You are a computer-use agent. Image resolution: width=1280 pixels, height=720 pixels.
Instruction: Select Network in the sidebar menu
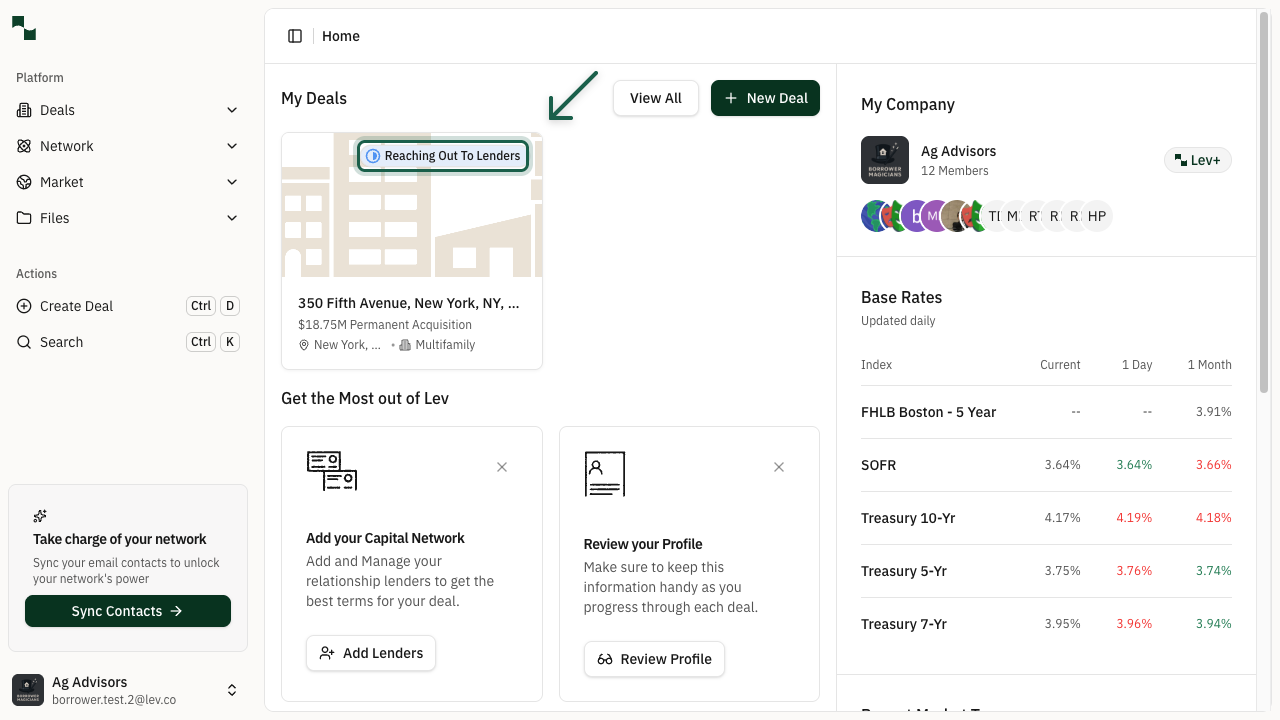tap(67, 146)
